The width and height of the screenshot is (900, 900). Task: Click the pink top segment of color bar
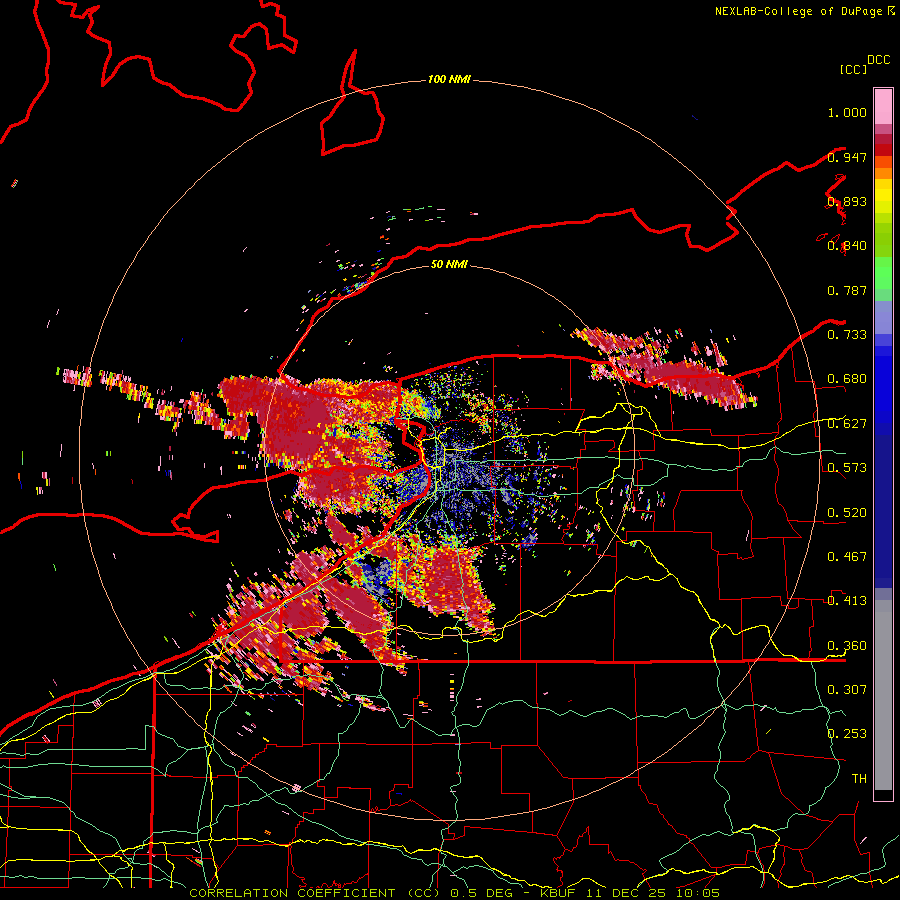click(883, 106)
